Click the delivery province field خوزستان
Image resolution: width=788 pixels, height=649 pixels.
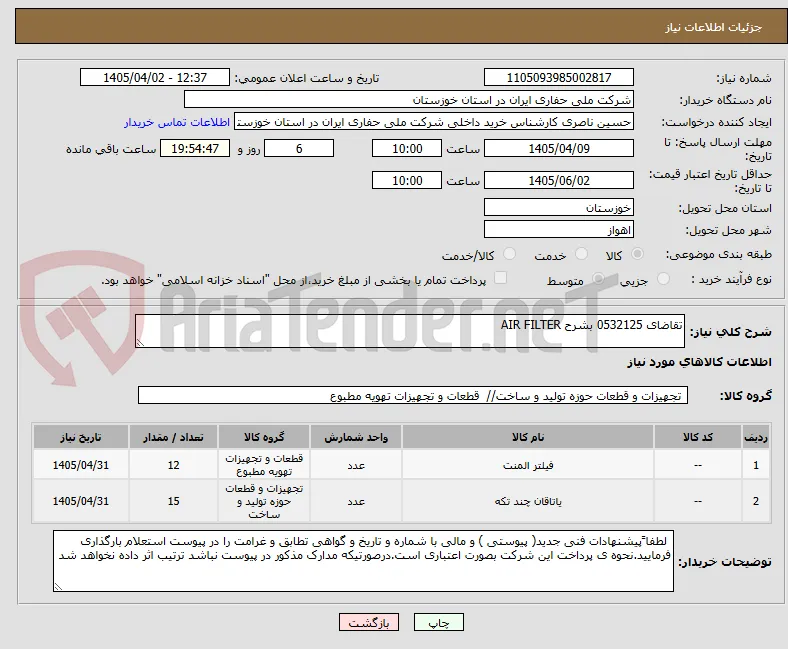tap(558, 207)
